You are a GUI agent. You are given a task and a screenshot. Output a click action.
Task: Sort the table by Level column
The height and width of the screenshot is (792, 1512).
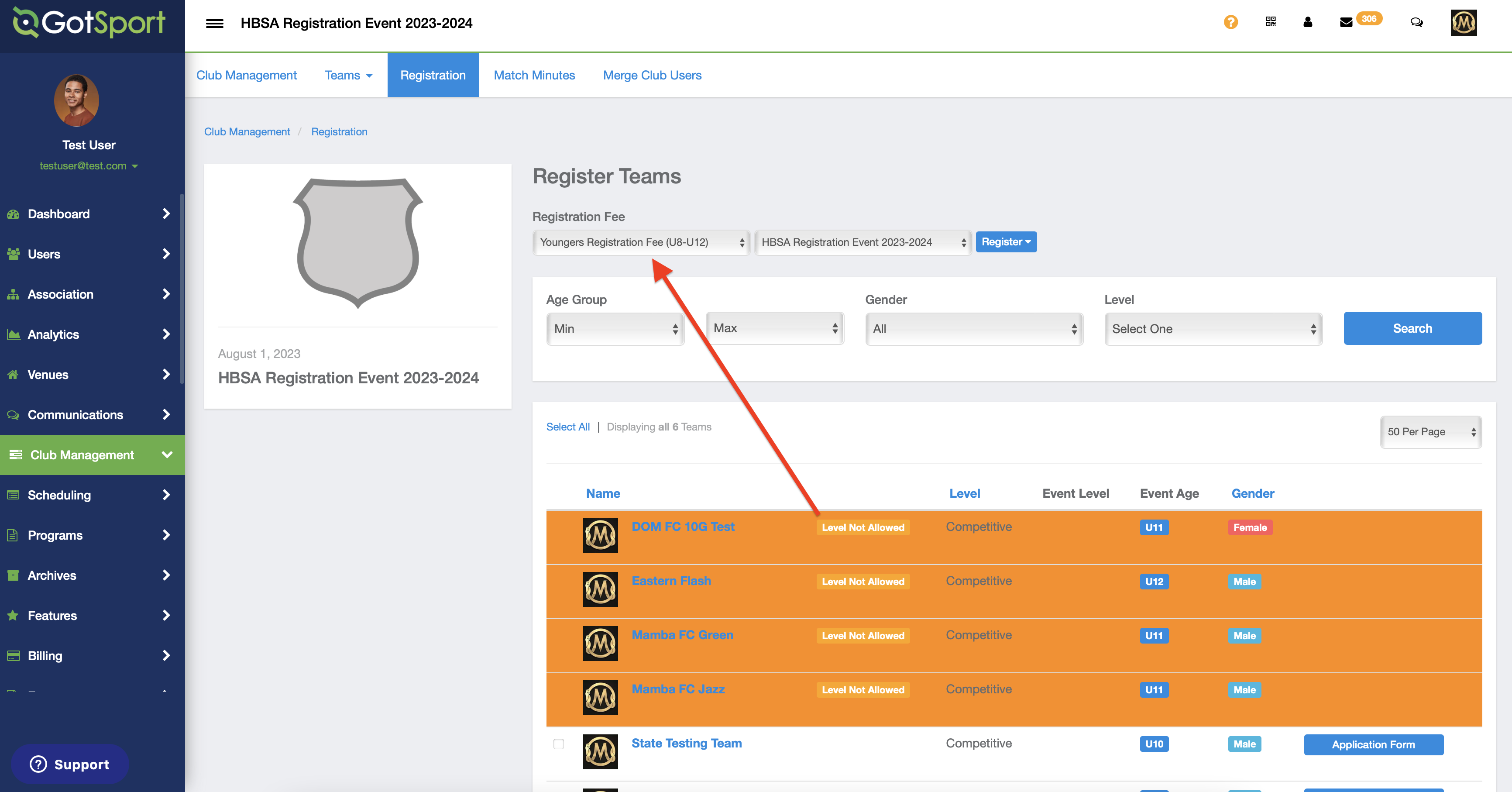click(964, 493)
